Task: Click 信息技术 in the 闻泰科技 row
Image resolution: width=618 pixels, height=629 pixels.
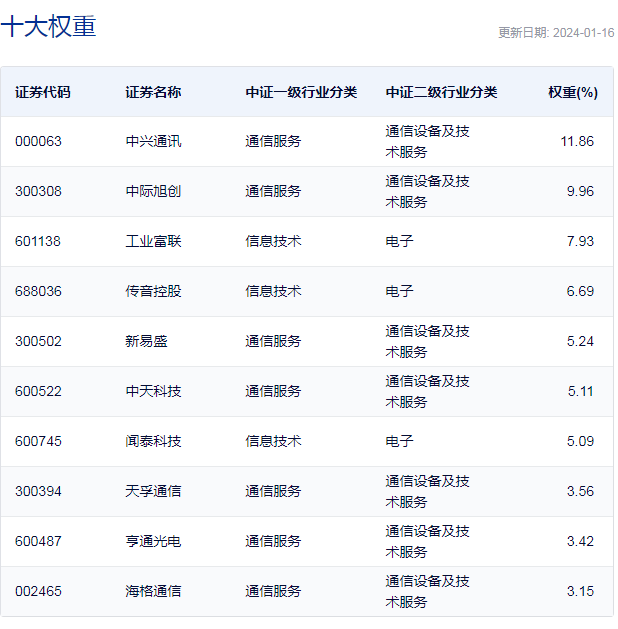Action: click(273, 441)
